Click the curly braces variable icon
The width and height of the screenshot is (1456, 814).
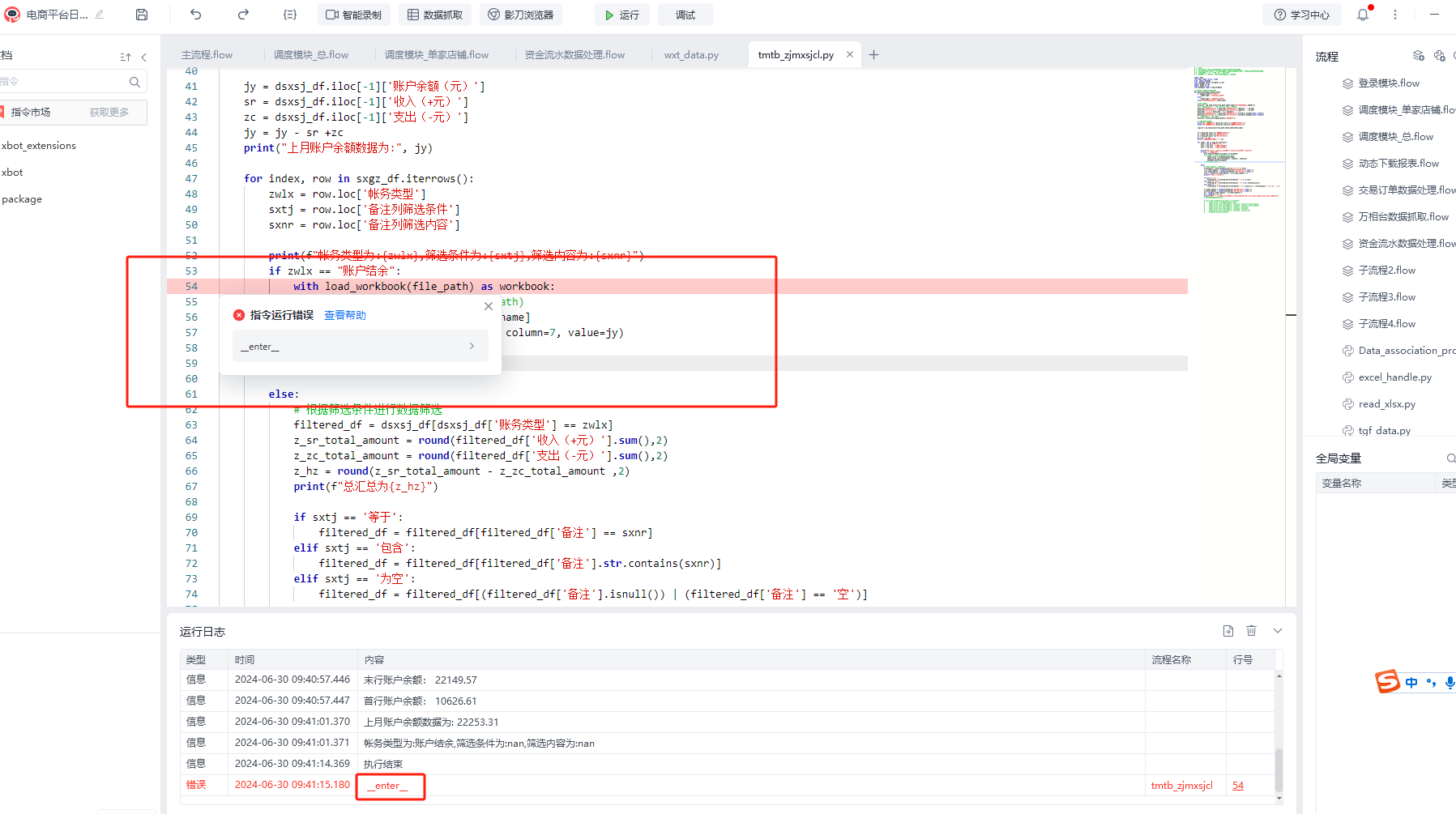[290, 15]
